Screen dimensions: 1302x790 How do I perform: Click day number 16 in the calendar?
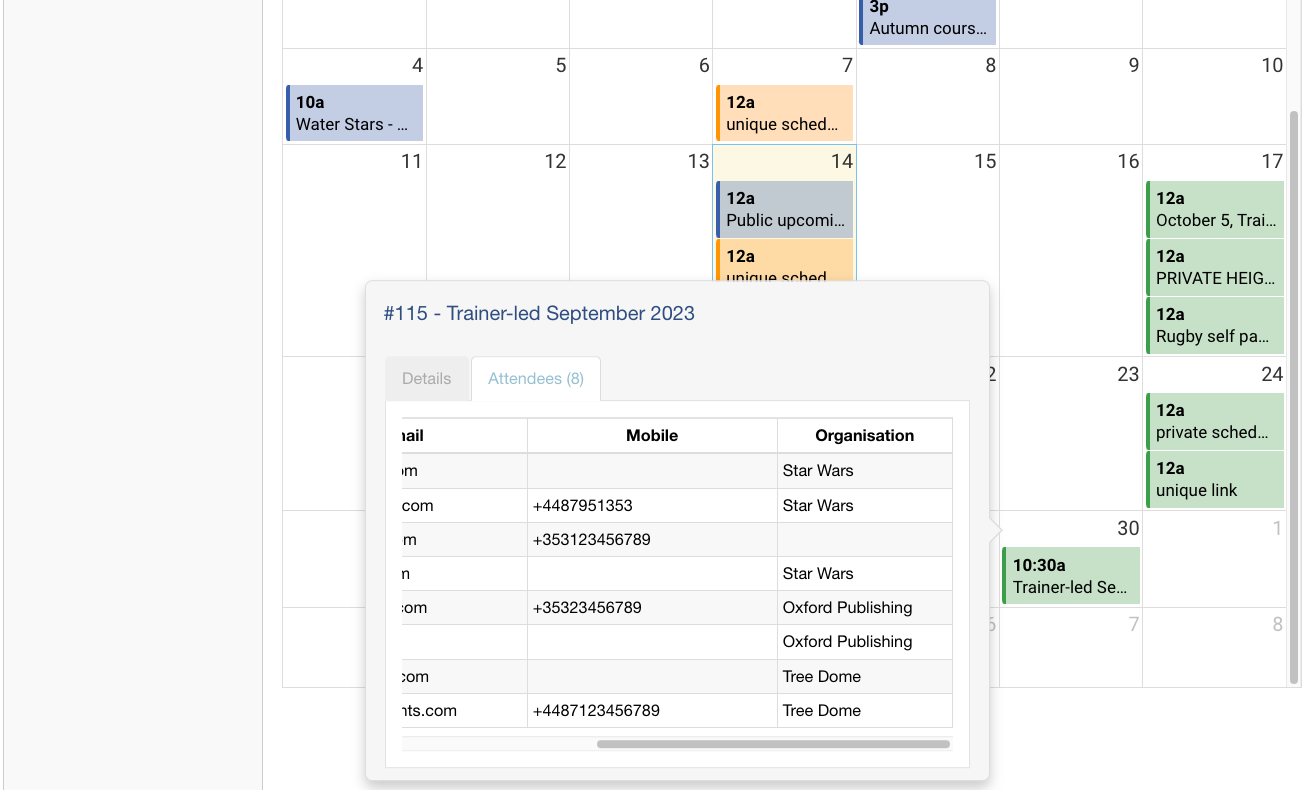tap(1128, 162)
